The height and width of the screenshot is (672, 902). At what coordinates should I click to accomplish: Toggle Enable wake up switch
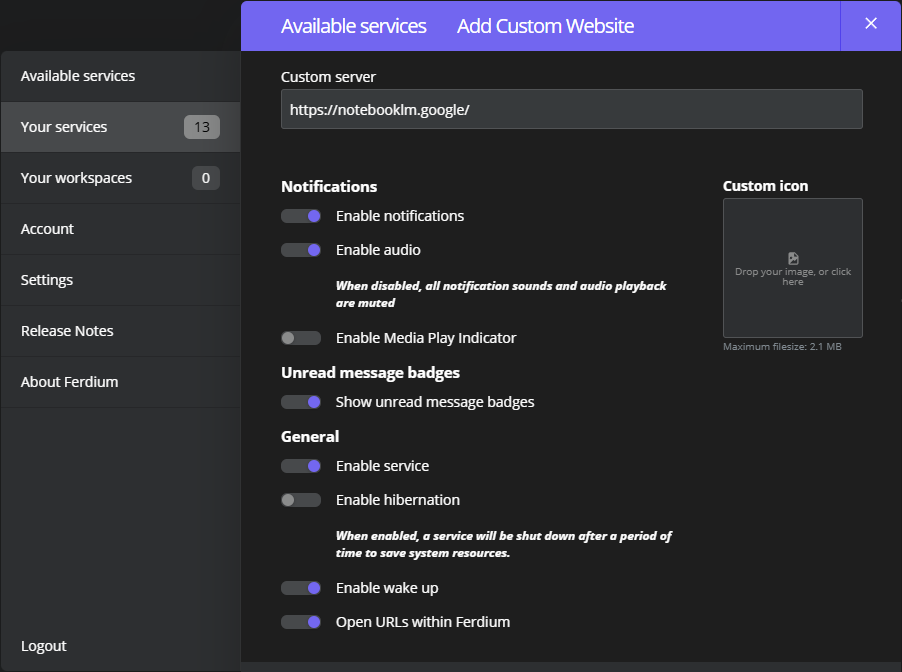tap(301, 588)
